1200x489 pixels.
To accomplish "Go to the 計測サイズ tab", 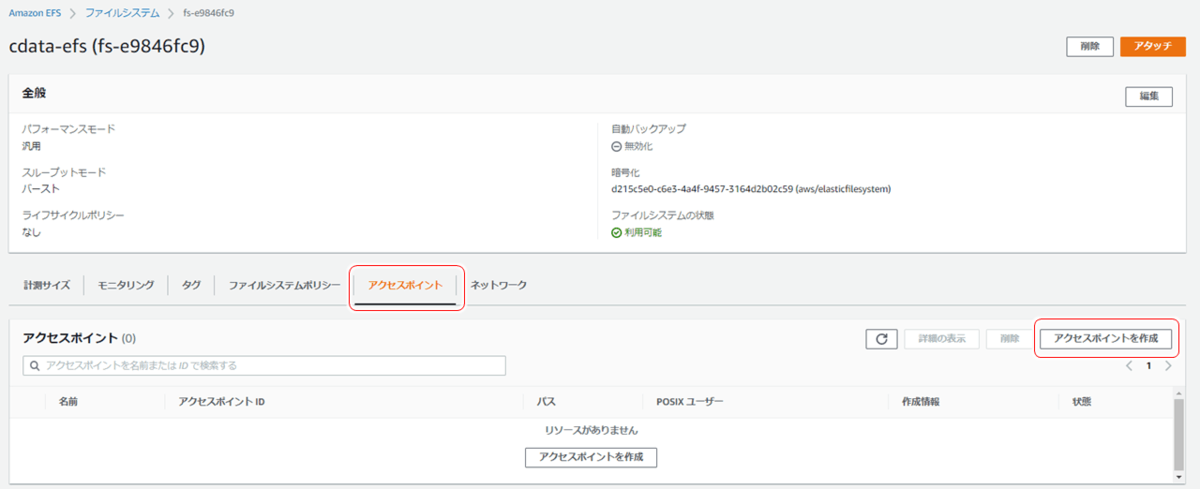I will (x=47, y=285).
